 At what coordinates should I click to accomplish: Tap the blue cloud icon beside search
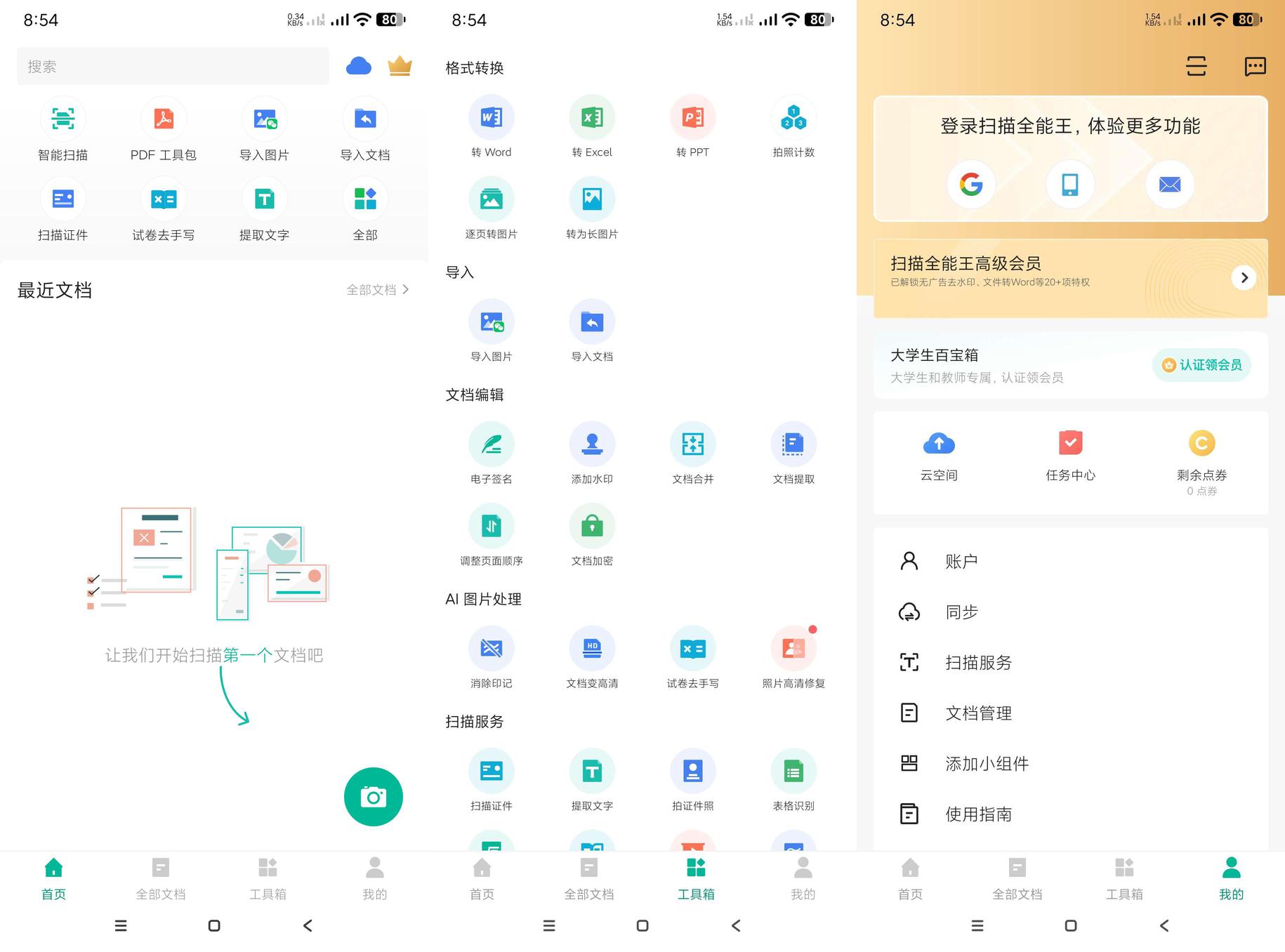359,66
